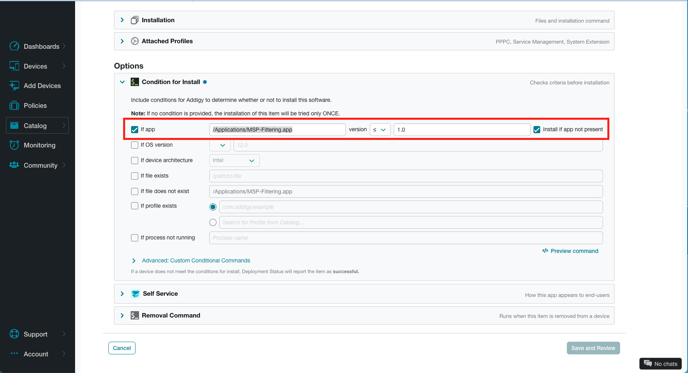
Task: Click the Catalog submenu arrow
Action: [x=64, y=126]
